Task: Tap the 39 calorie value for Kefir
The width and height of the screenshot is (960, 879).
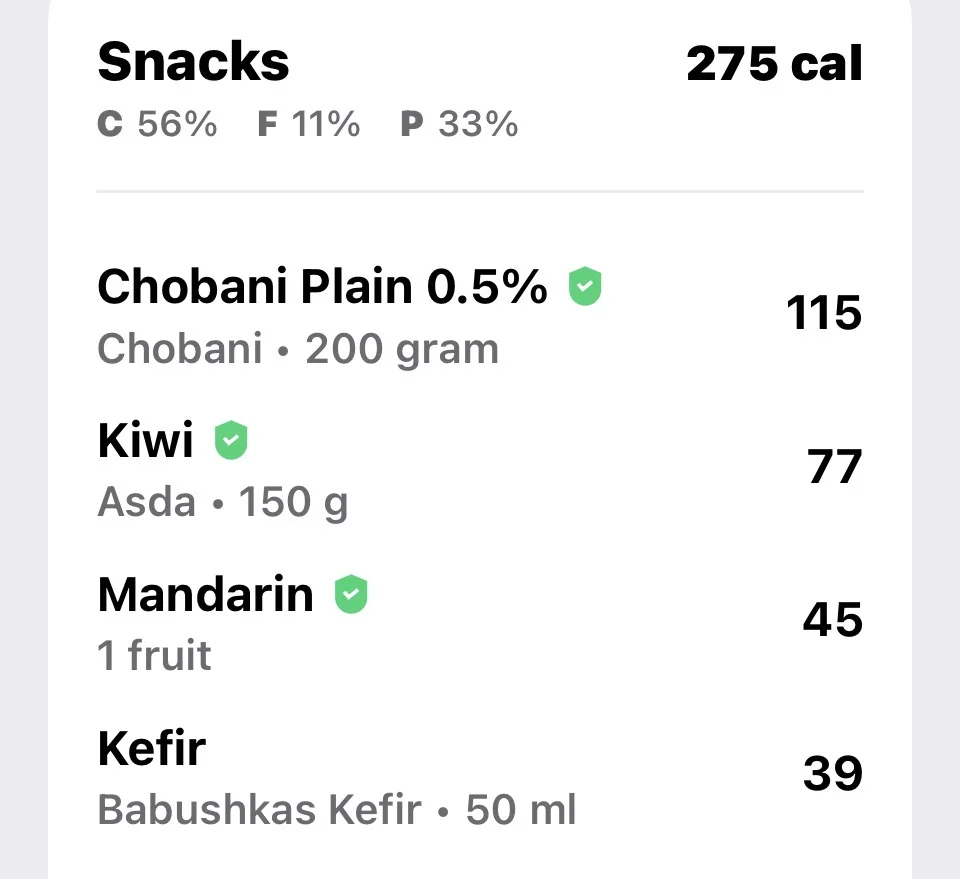Action: click(833, 773)
